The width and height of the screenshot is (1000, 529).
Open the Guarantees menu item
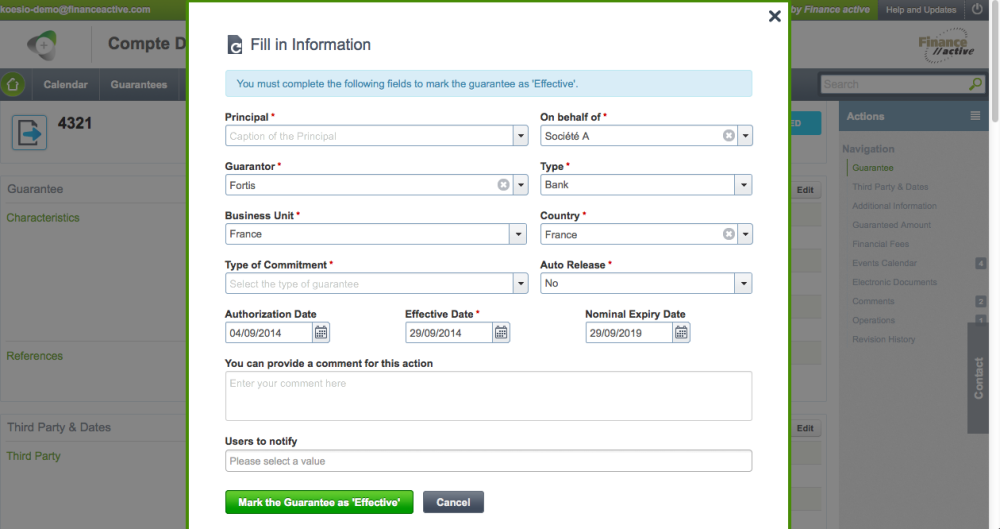point(138,84)
